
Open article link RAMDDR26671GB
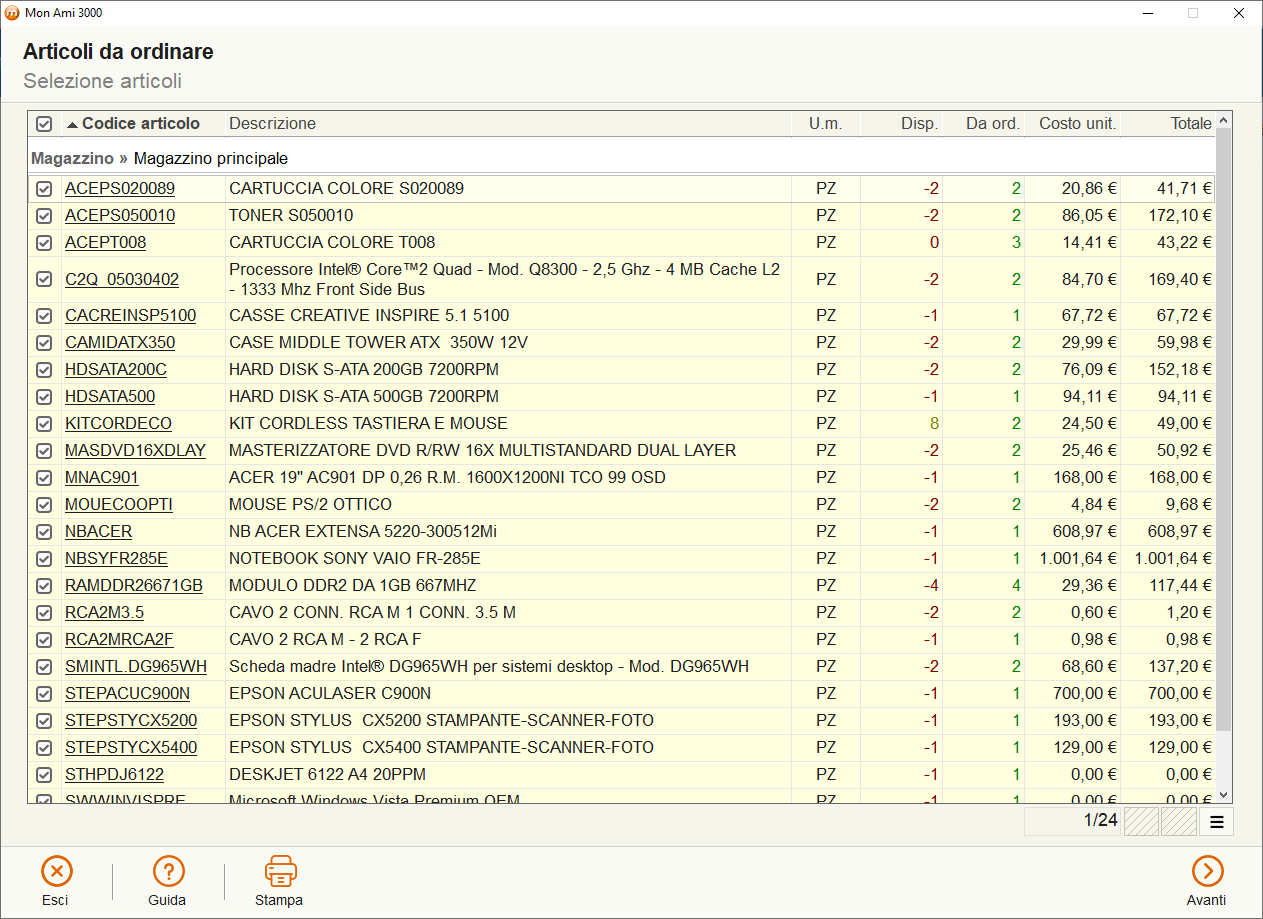[134, 585]
